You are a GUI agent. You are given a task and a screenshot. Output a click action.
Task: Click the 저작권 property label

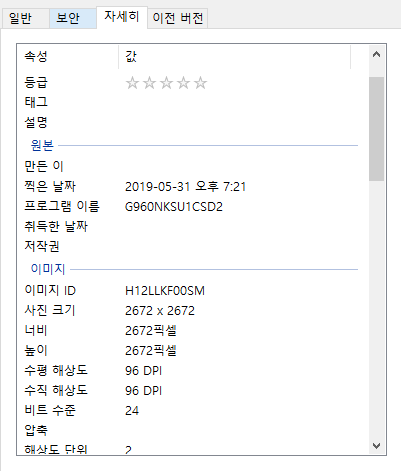tap(42, 246)
